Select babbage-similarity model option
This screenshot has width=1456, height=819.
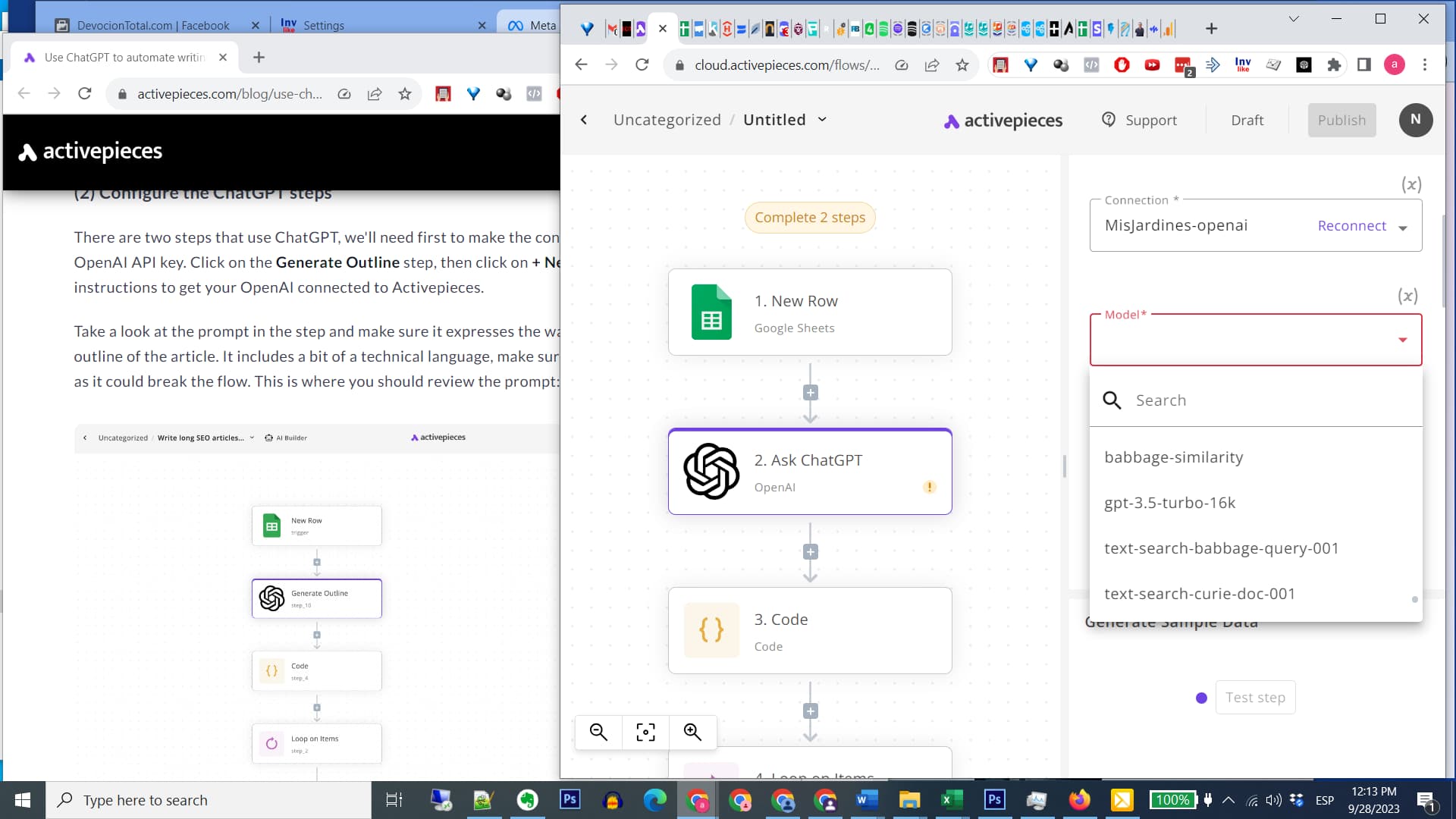[1256, 457]
